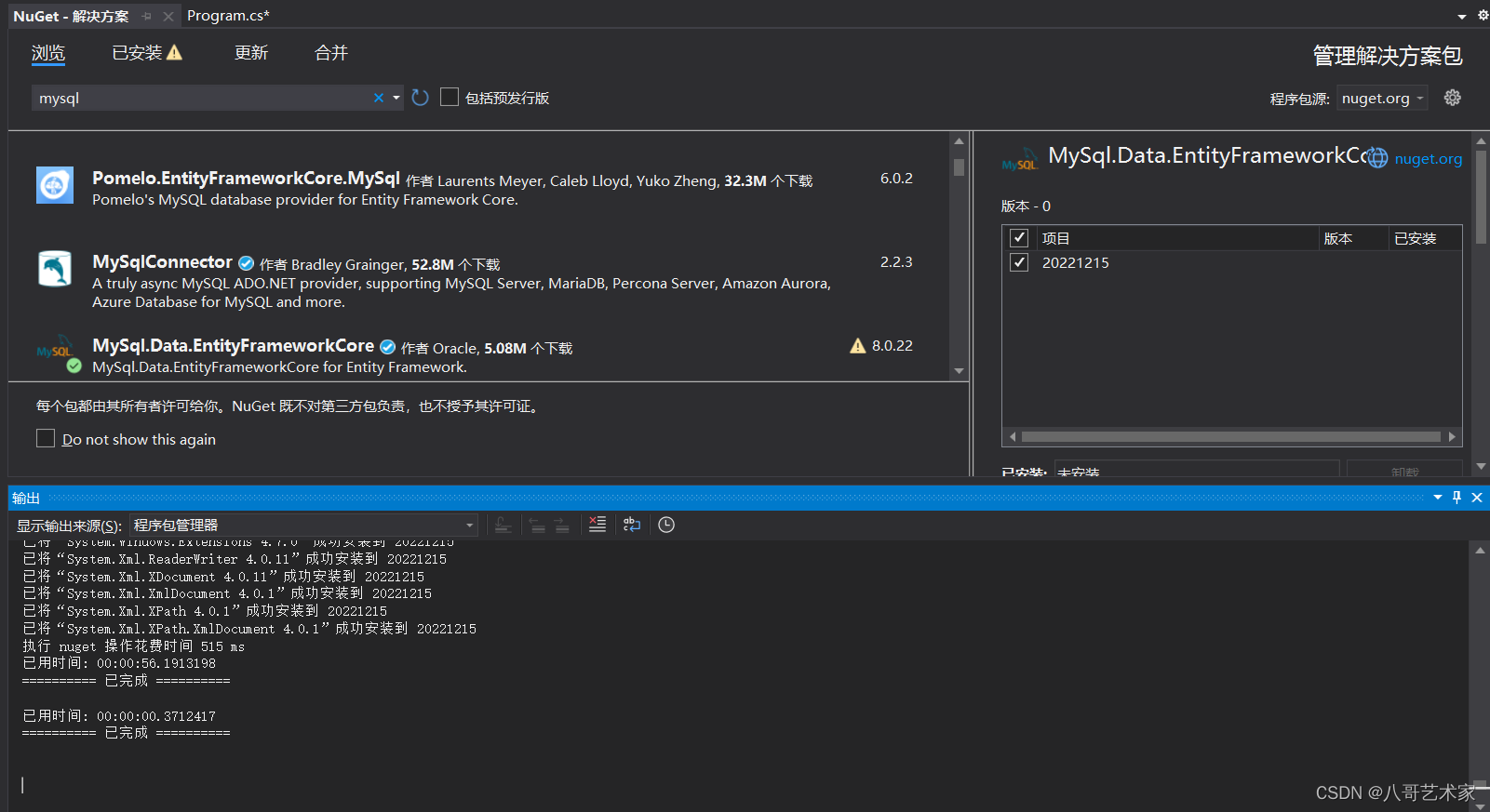The height and width of the screenshot is (812, 1490).
Task: Click output line System.Xml.ReaderWriter 4.0.11
Action: coord(235,559)
